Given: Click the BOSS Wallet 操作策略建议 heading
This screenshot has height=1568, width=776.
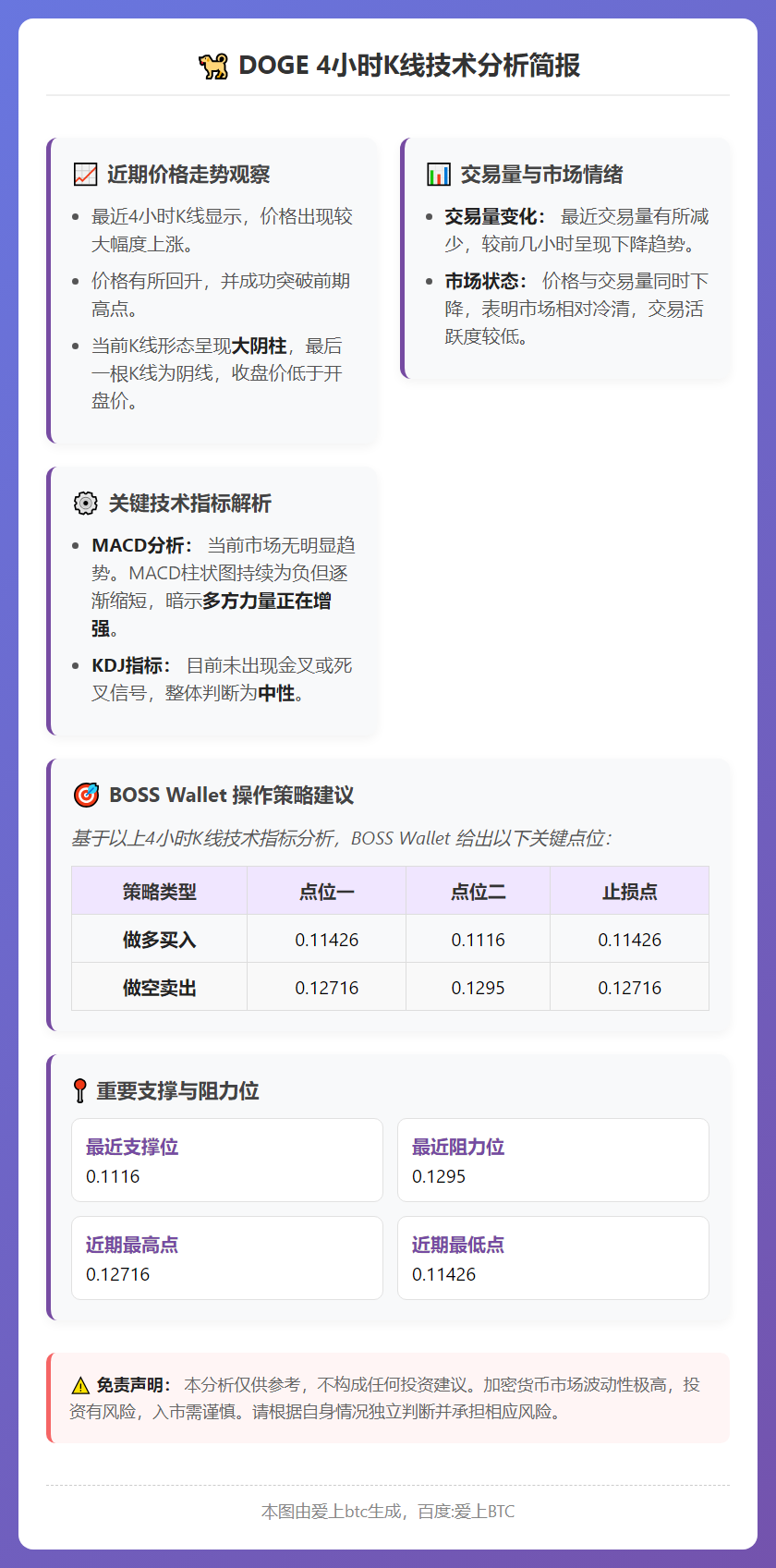Looking at the screenshot, I should [231, 795].
